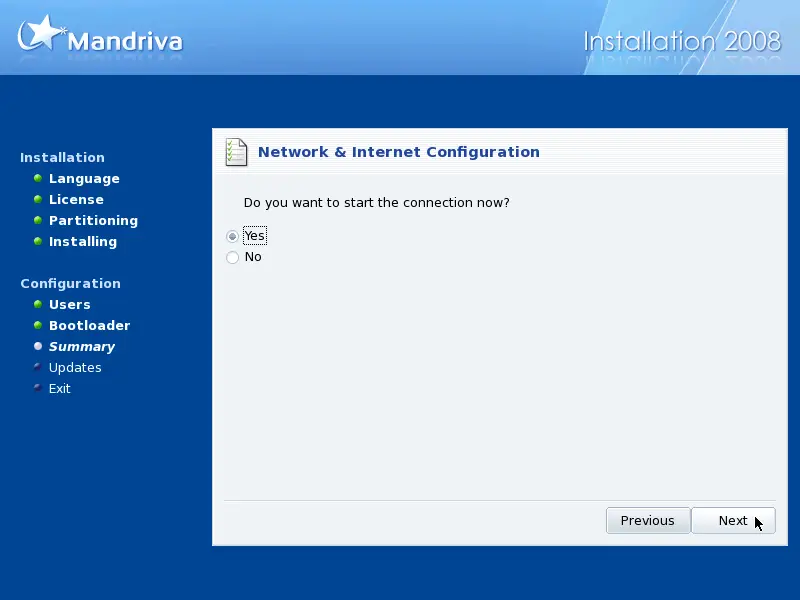800x600 pixels.
Task: Click the Summary step label
Action: coord(82,347)
